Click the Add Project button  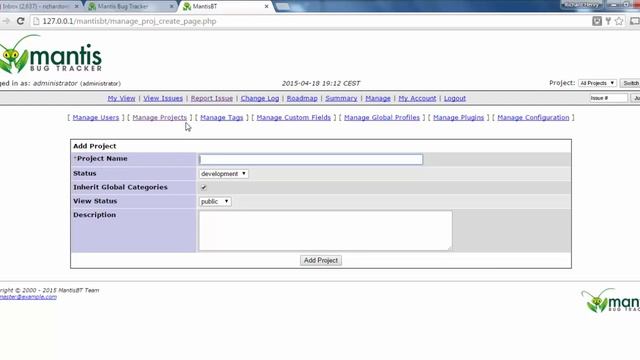(321, 260)
